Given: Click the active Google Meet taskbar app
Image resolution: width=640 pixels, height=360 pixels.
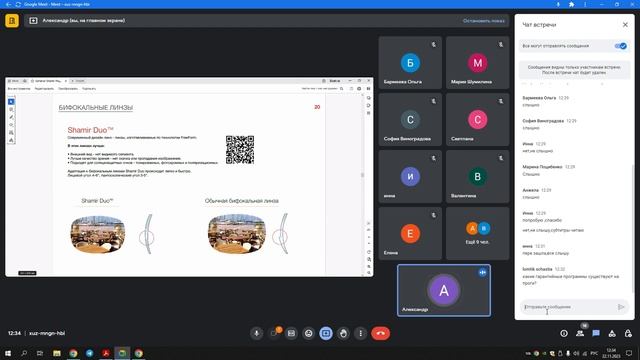Looking at the screenshot, I should pos(122,353).
